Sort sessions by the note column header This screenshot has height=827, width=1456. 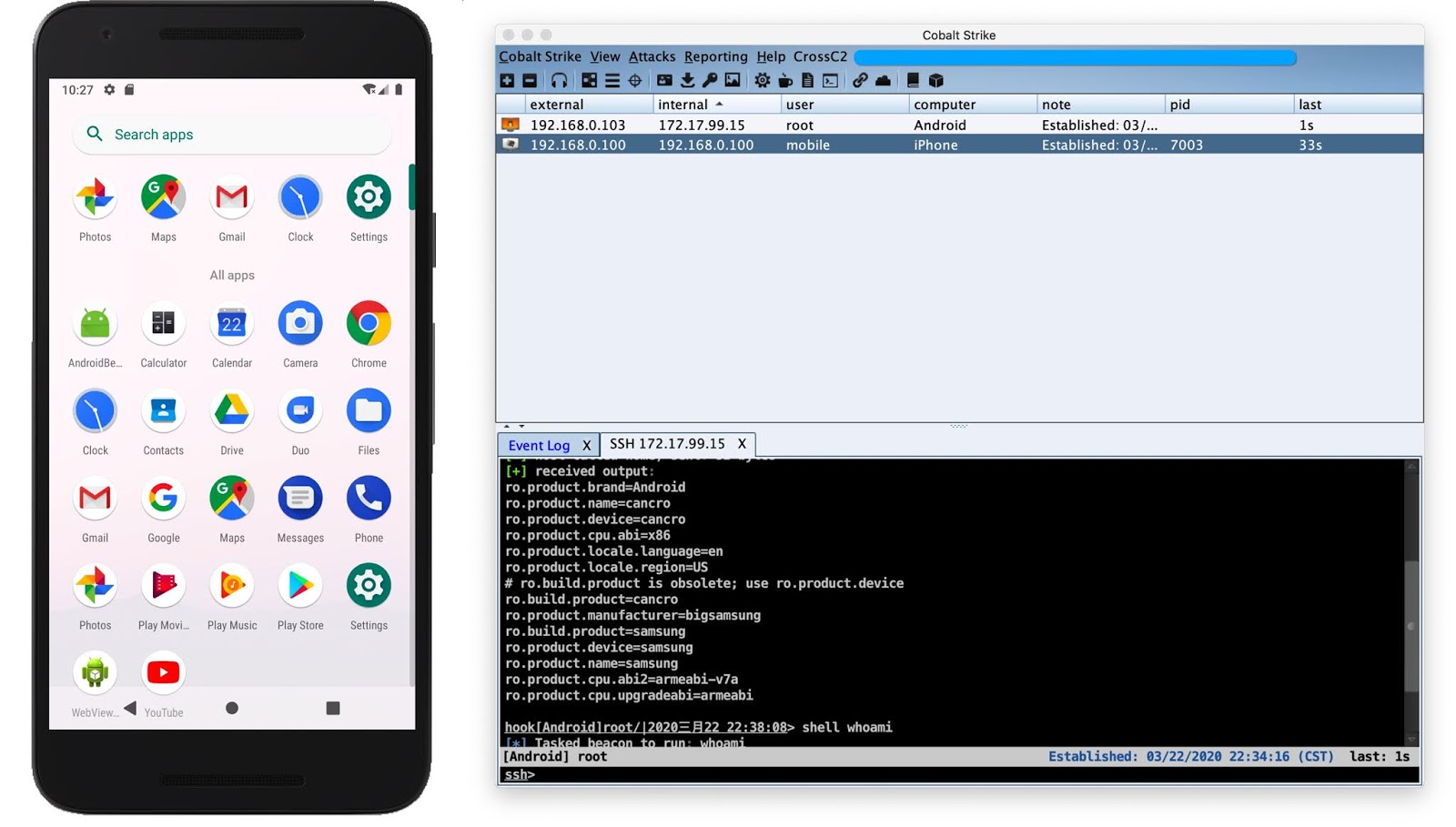pos(1101,105)
